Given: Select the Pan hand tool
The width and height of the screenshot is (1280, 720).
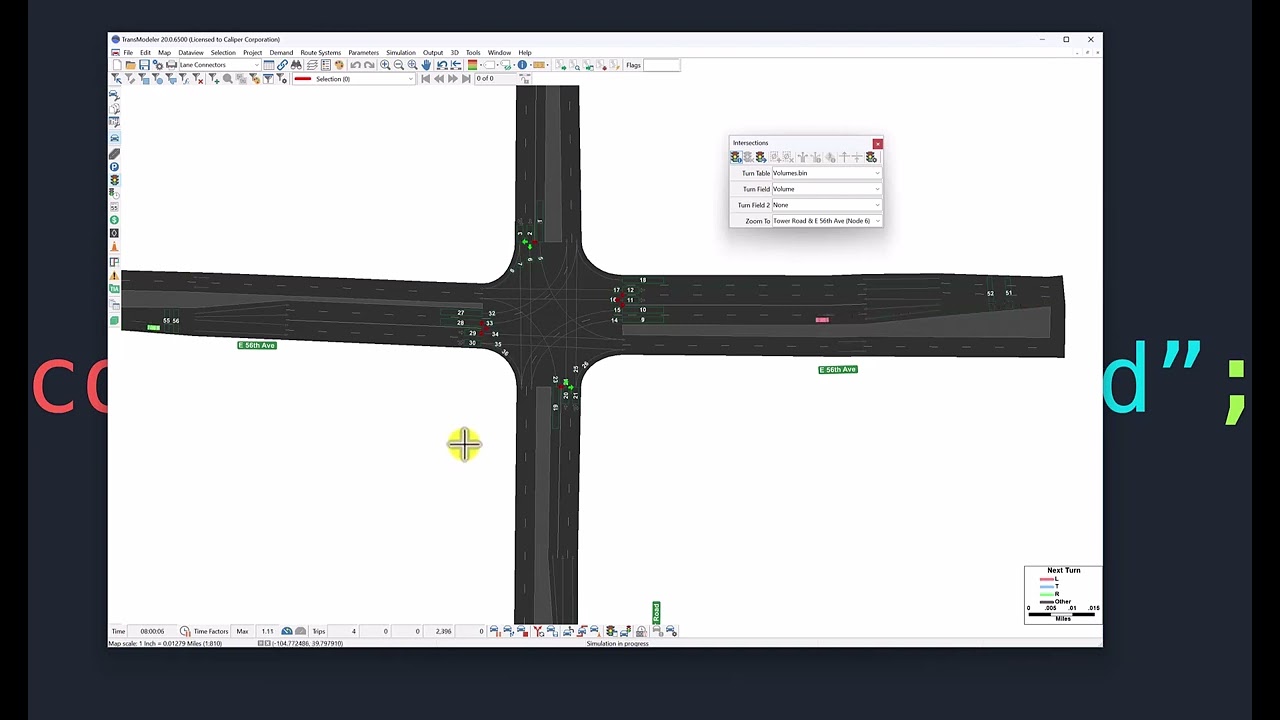Looking at the screenshot, I should click(427, 65).
